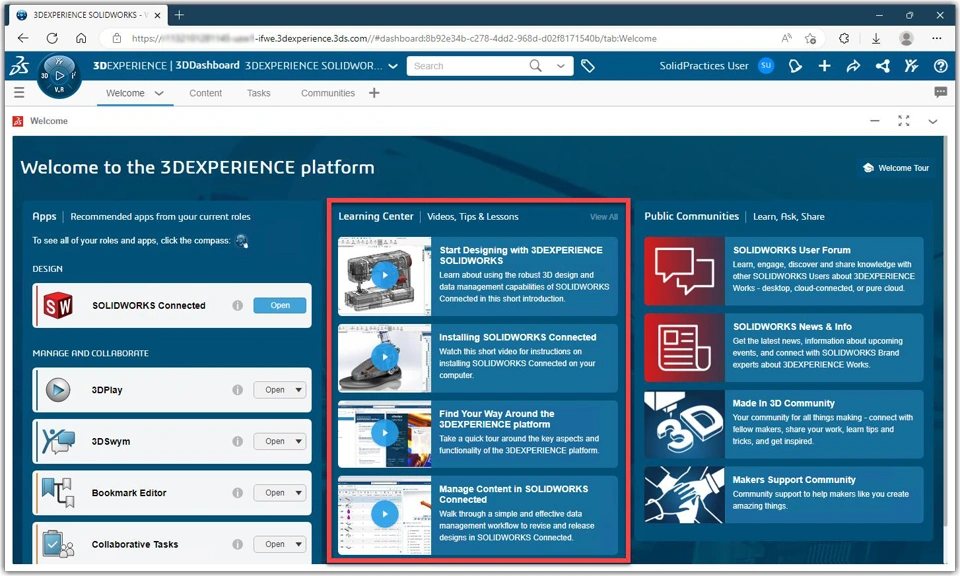This screenshot has width=960, height=576.
Task: Open dropdown arrow for Collaborative Tasks
Action: [x=299, y=544]
